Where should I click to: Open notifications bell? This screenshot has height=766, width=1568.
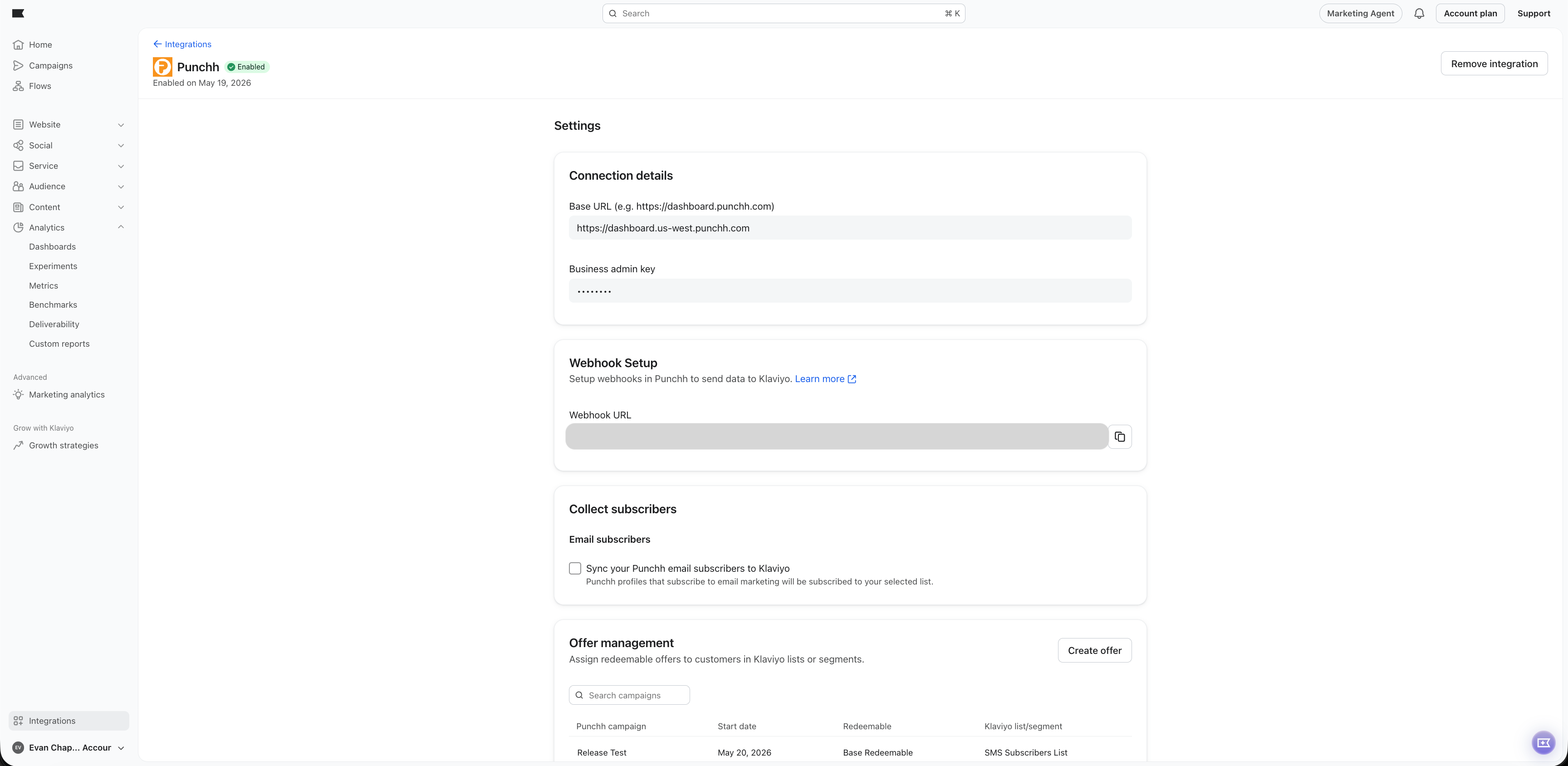pyautogui.click(x=1419, y=14)
